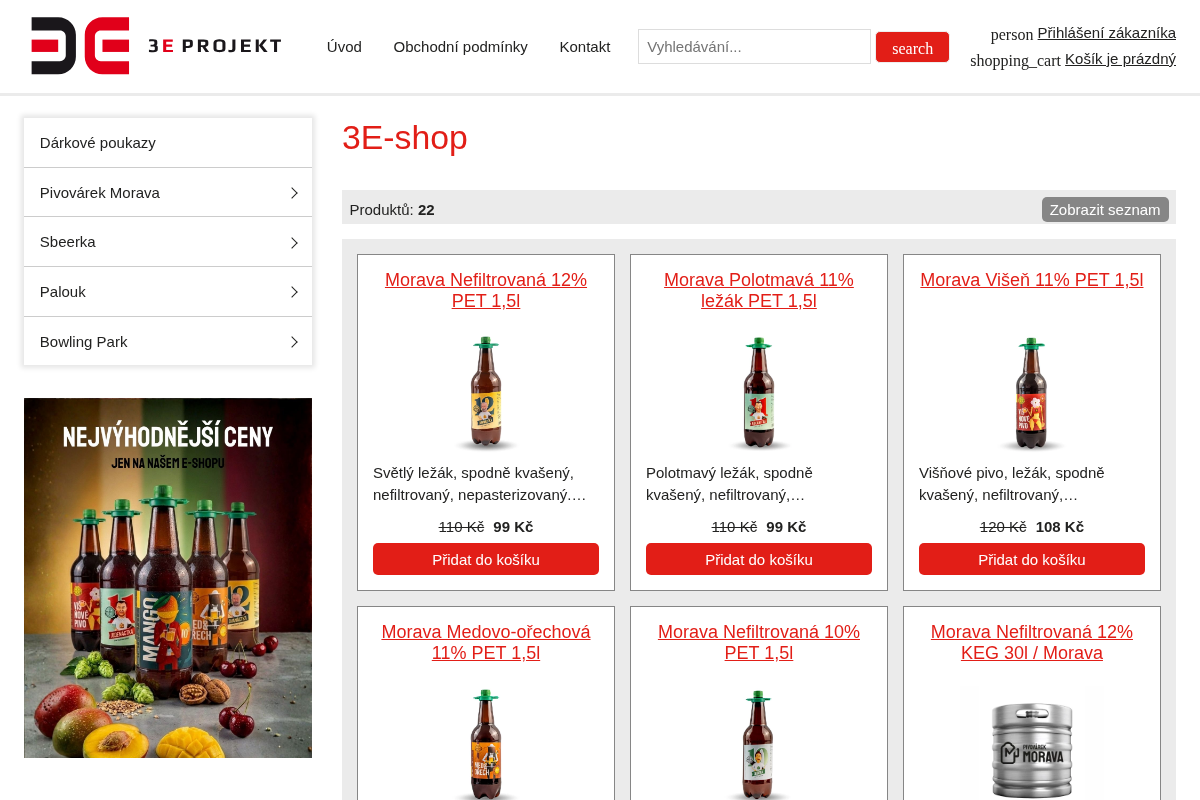Expand the Sbeerka submenu chevron

tap(294, 243)
